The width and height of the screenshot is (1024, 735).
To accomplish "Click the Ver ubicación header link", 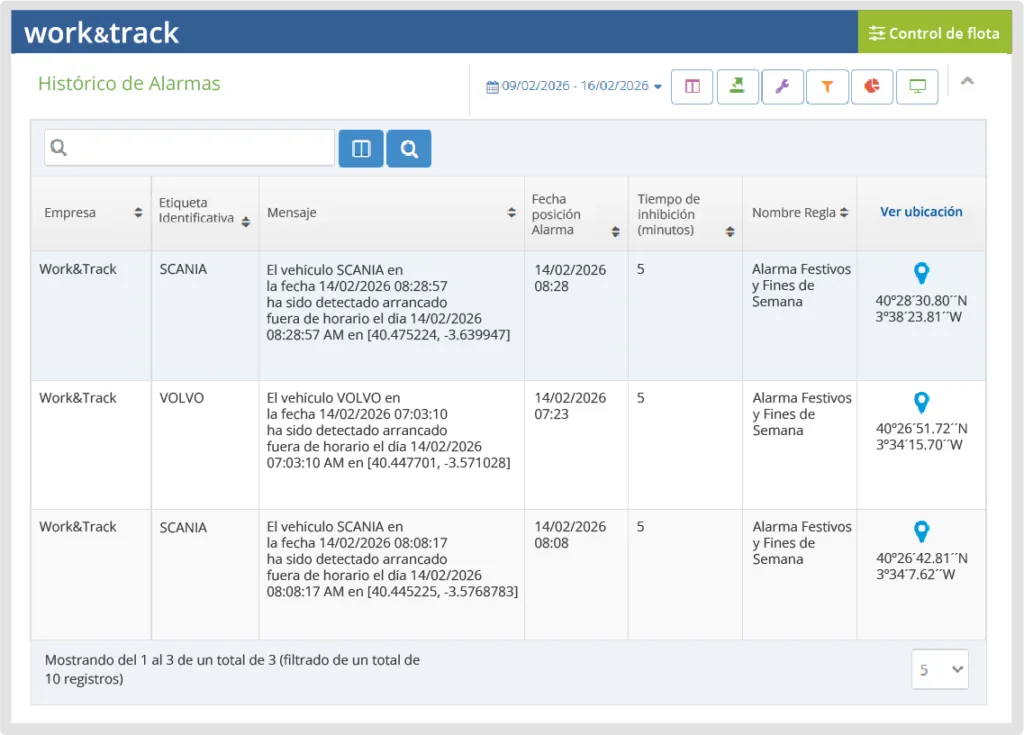I will pos(921,212).
